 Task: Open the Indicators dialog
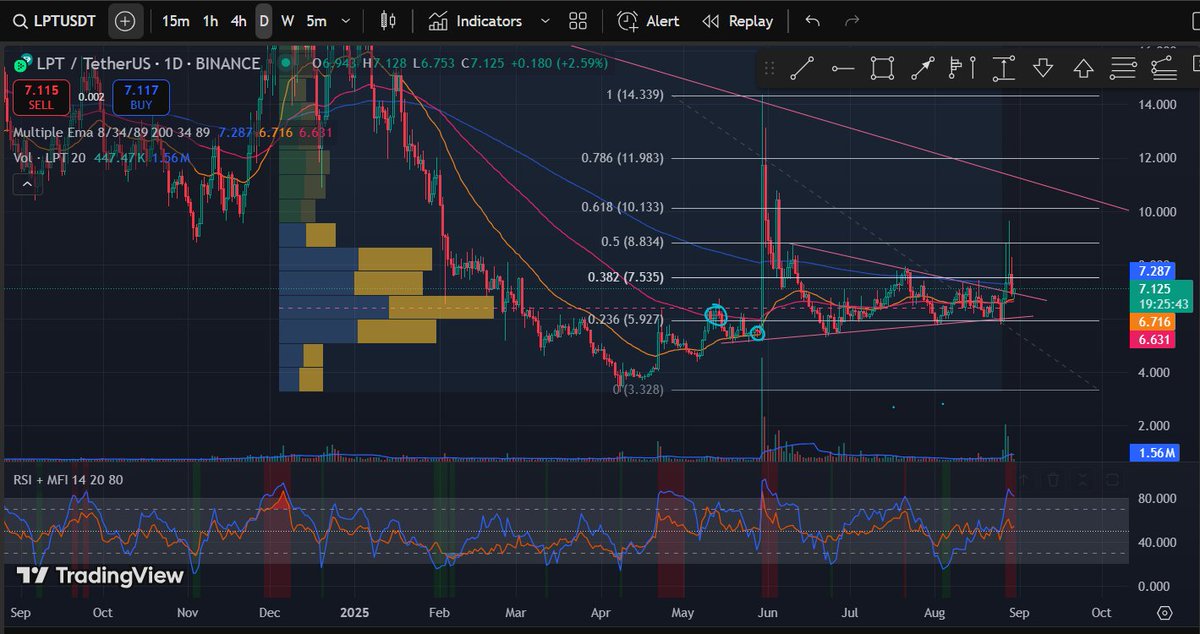[476, 21]
